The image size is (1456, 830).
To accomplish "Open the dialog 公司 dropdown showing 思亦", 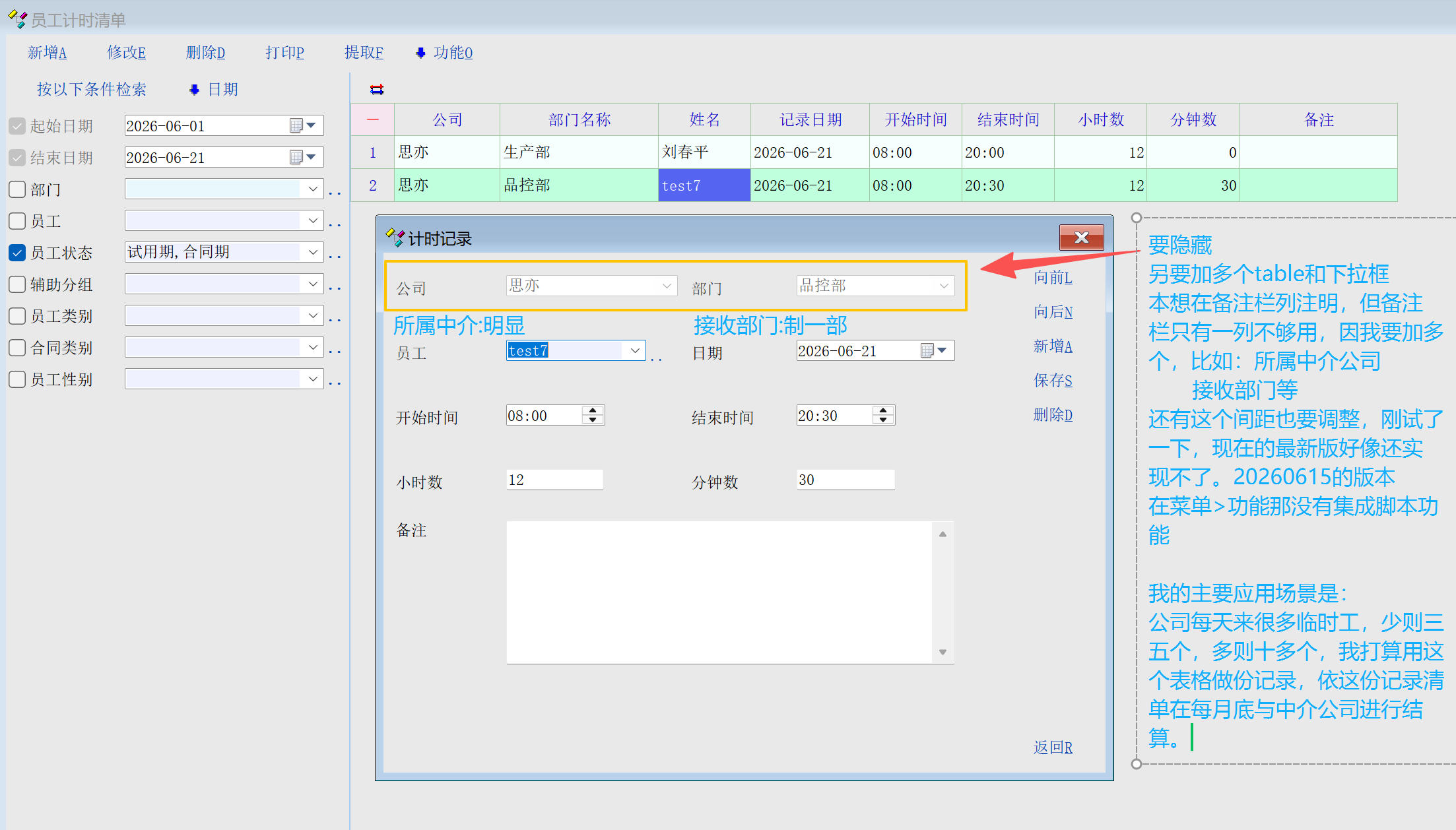I will pos(667,286).
